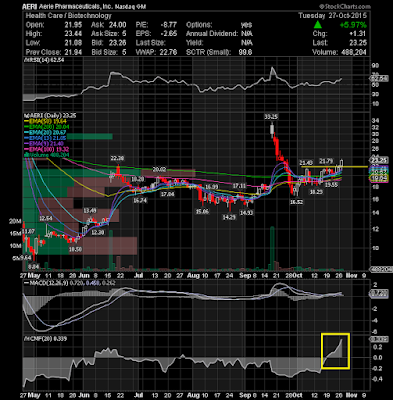Click the High value 23.44
This screenshot has height=400, width=393.
coord(74,34)
